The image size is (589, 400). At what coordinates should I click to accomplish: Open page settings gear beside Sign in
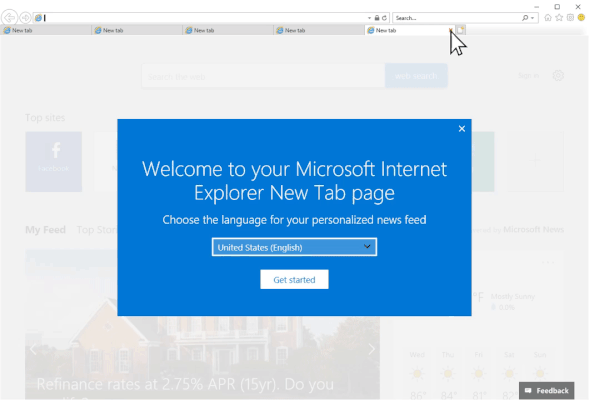[x=558, y=75]
